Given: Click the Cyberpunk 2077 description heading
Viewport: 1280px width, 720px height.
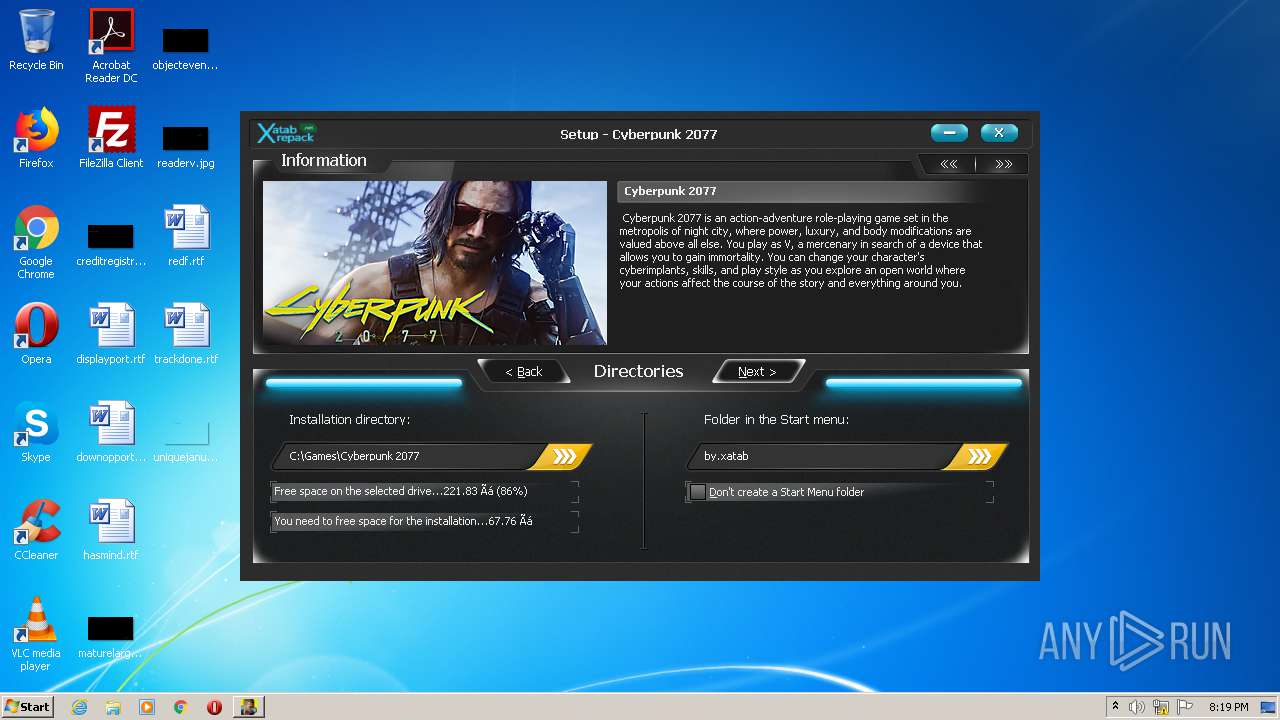Looking at the screenshot, I should (670, 191).
